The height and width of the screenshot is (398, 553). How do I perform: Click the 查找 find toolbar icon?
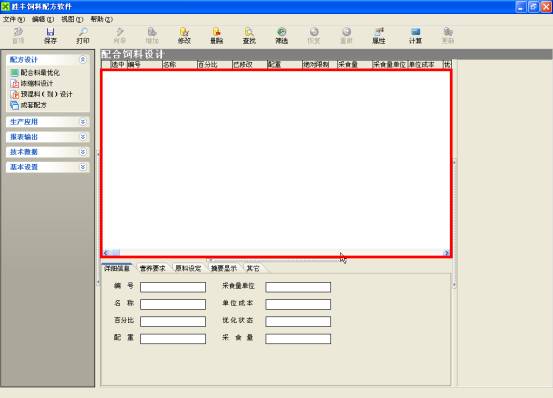point(249,36)
